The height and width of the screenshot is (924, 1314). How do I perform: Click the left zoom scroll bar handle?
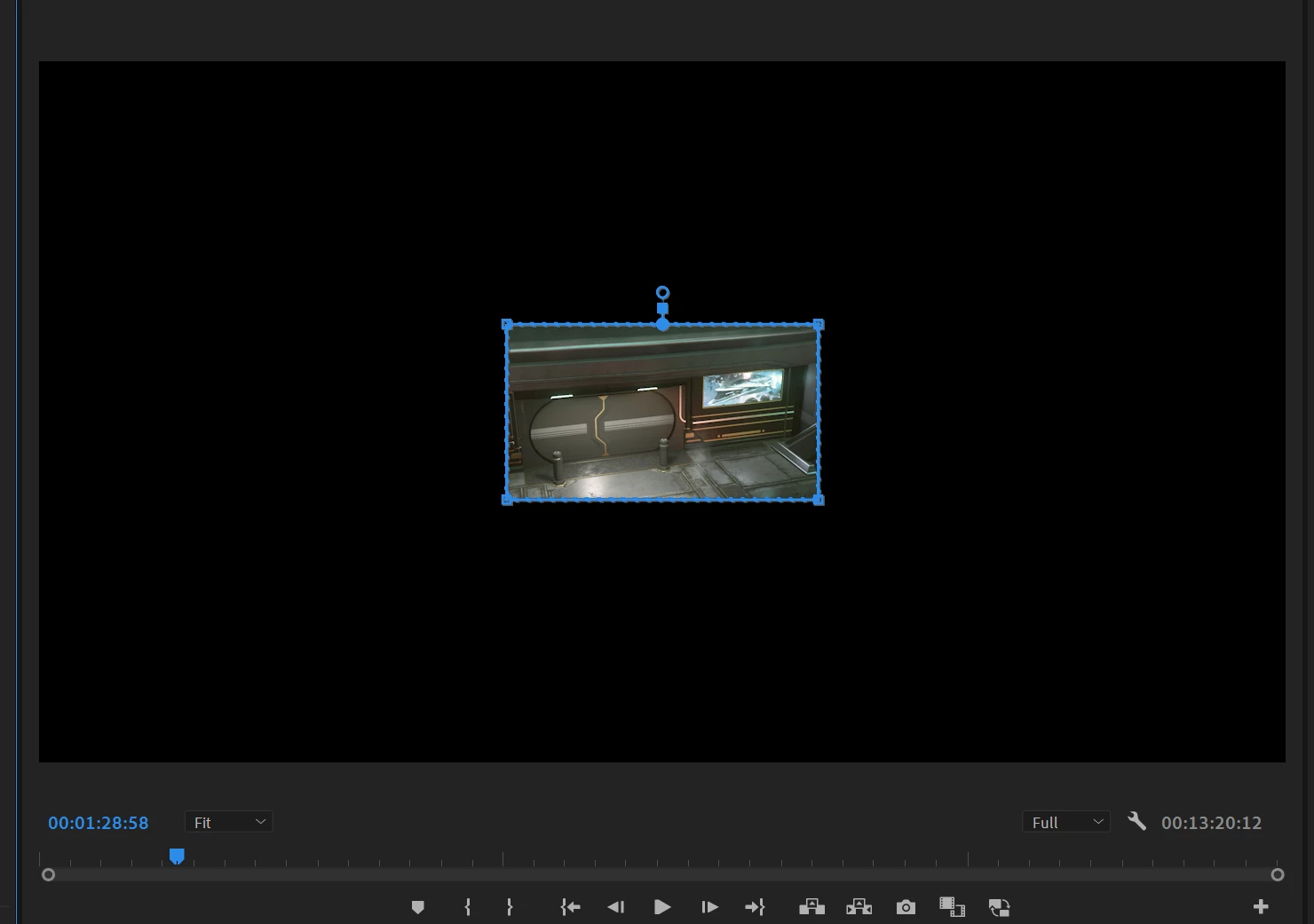[x=49, y=875]
